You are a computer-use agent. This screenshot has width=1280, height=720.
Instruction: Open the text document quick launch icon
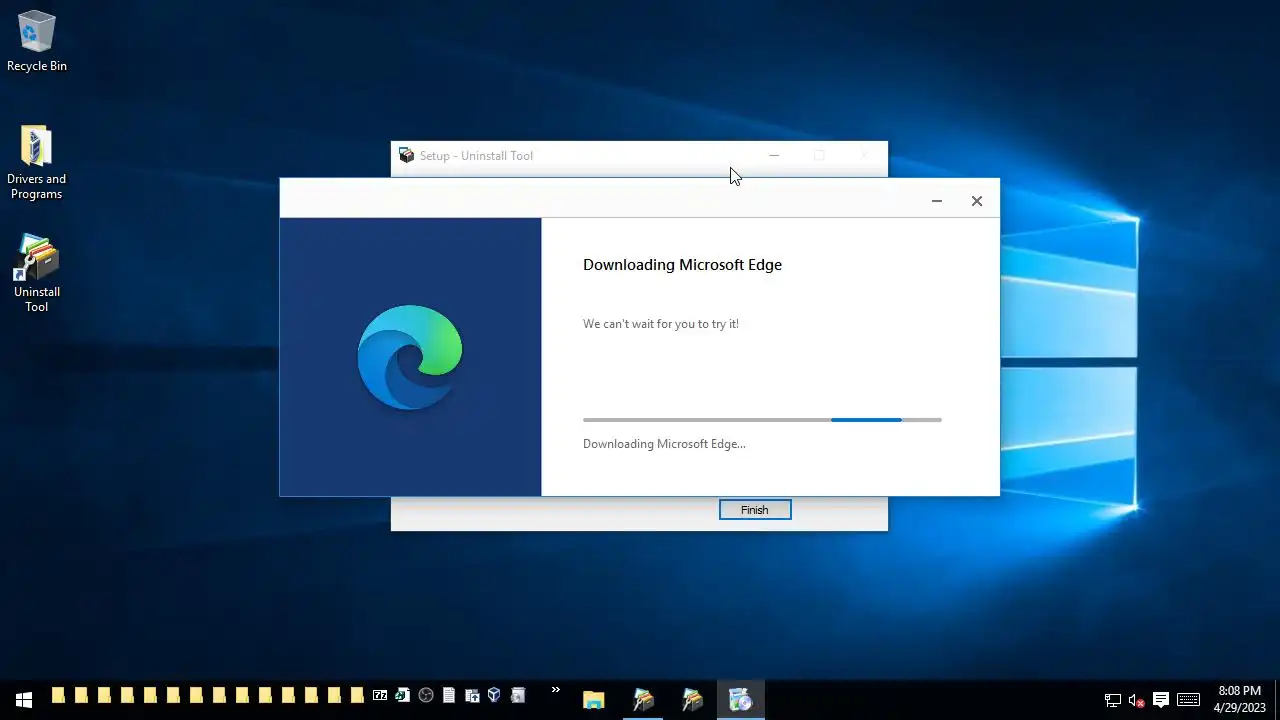449,695
